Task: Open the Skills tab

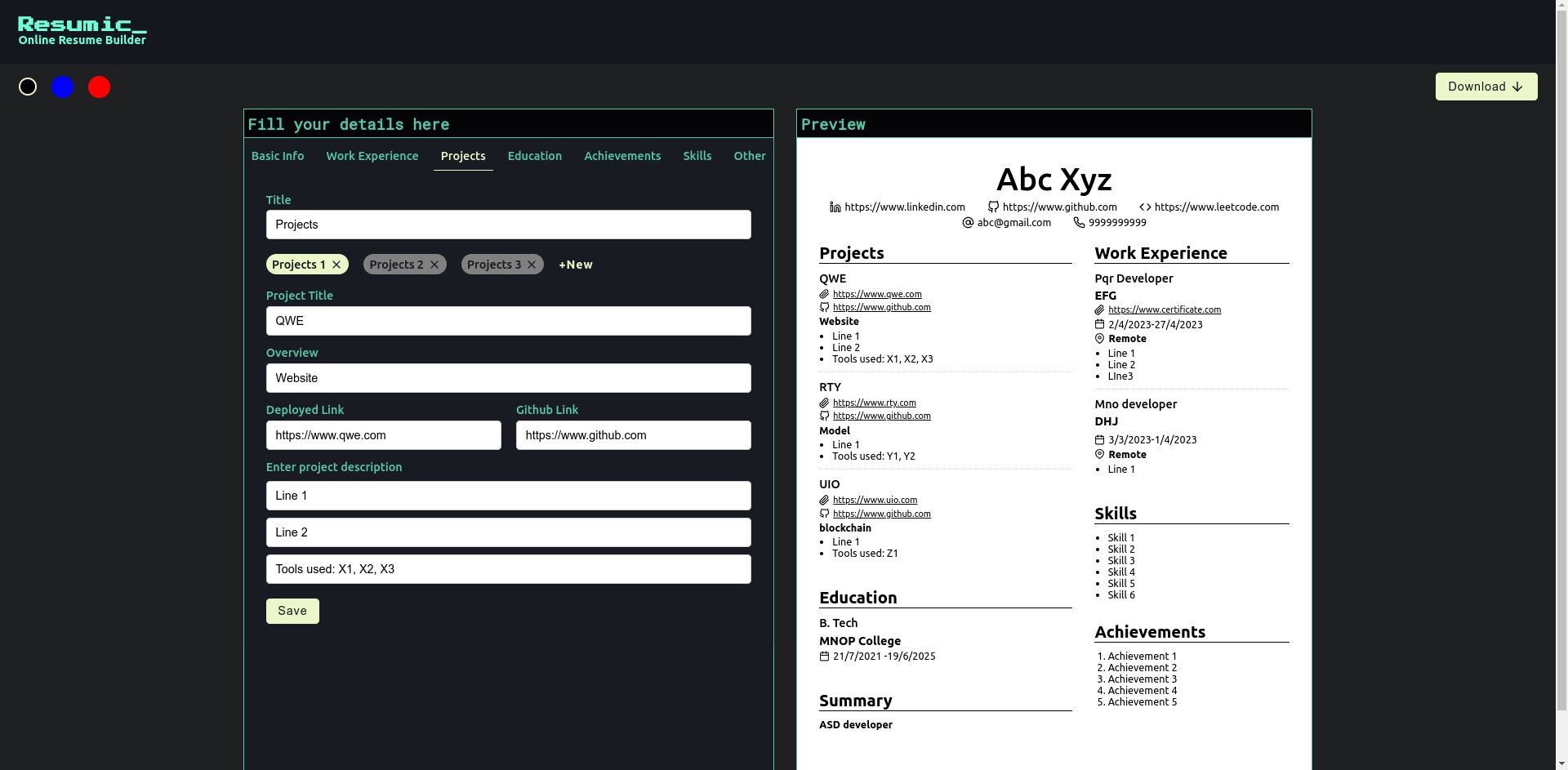Action: [697, 156]
